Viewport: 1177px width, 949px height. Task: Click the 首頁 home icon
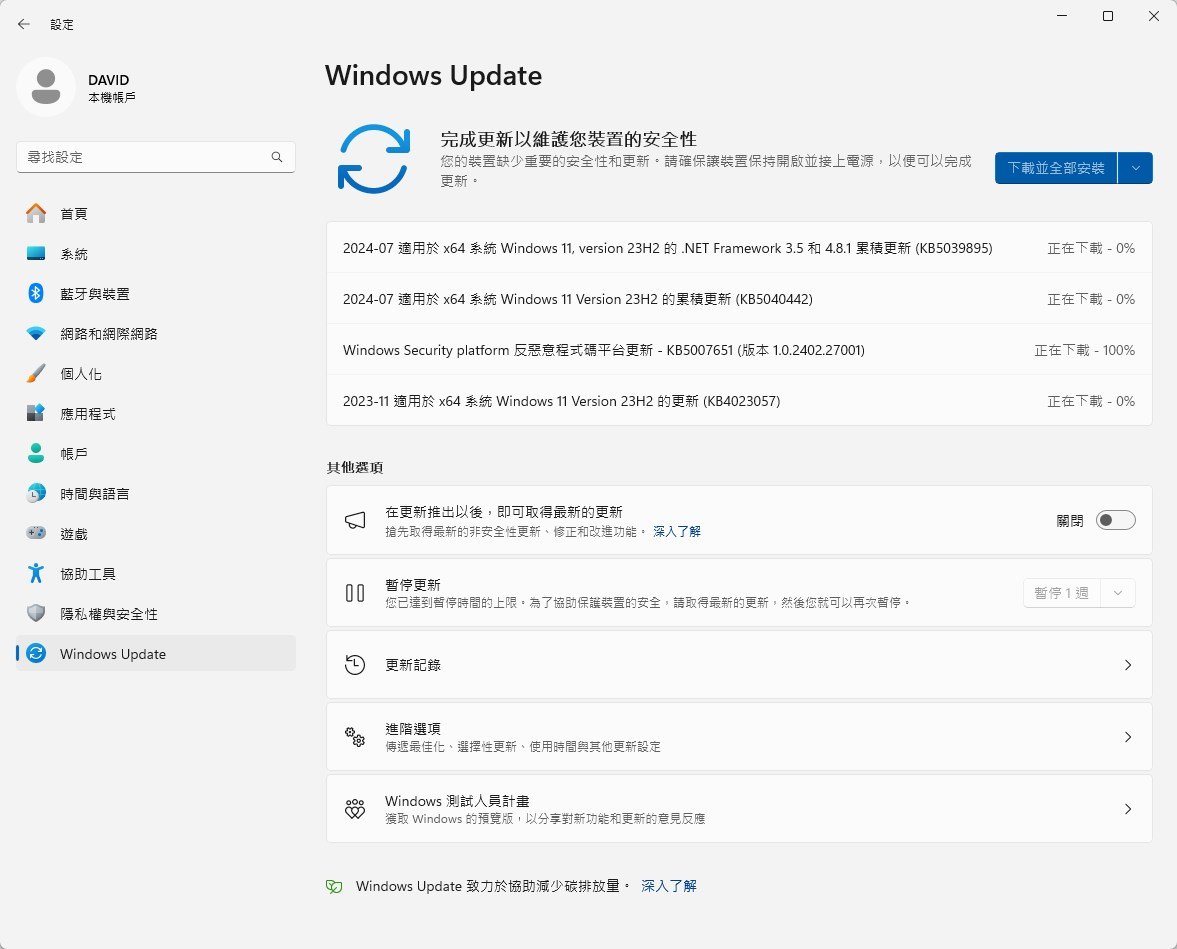[x=36, y=214]
